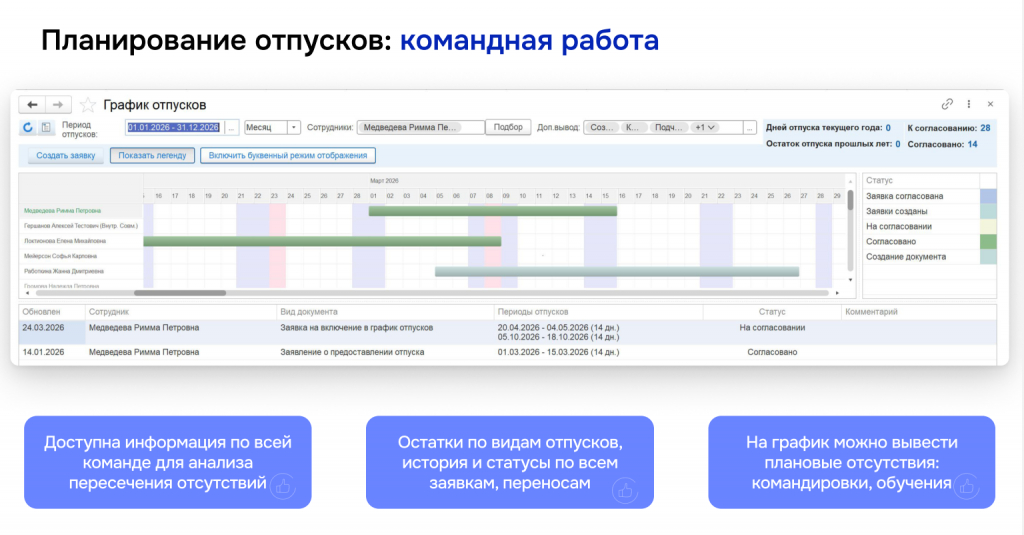Select the Подч… tag in Доп.вывод
1024x535 pixels.
point(669,127)
